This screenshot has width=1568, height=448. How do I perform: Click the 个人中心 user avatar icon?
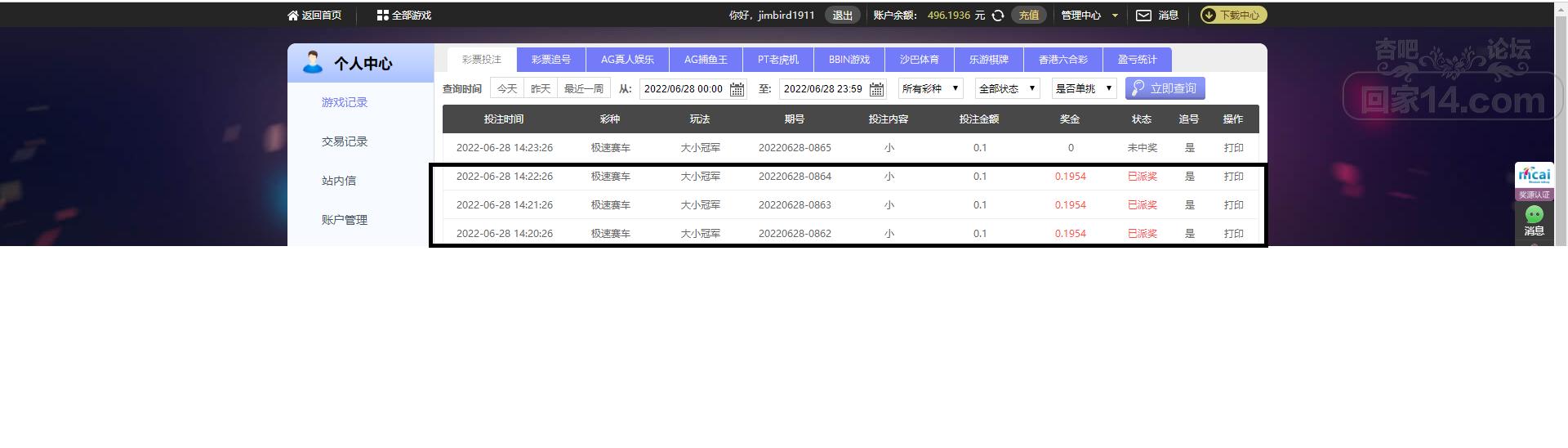[x=312, y=62]
